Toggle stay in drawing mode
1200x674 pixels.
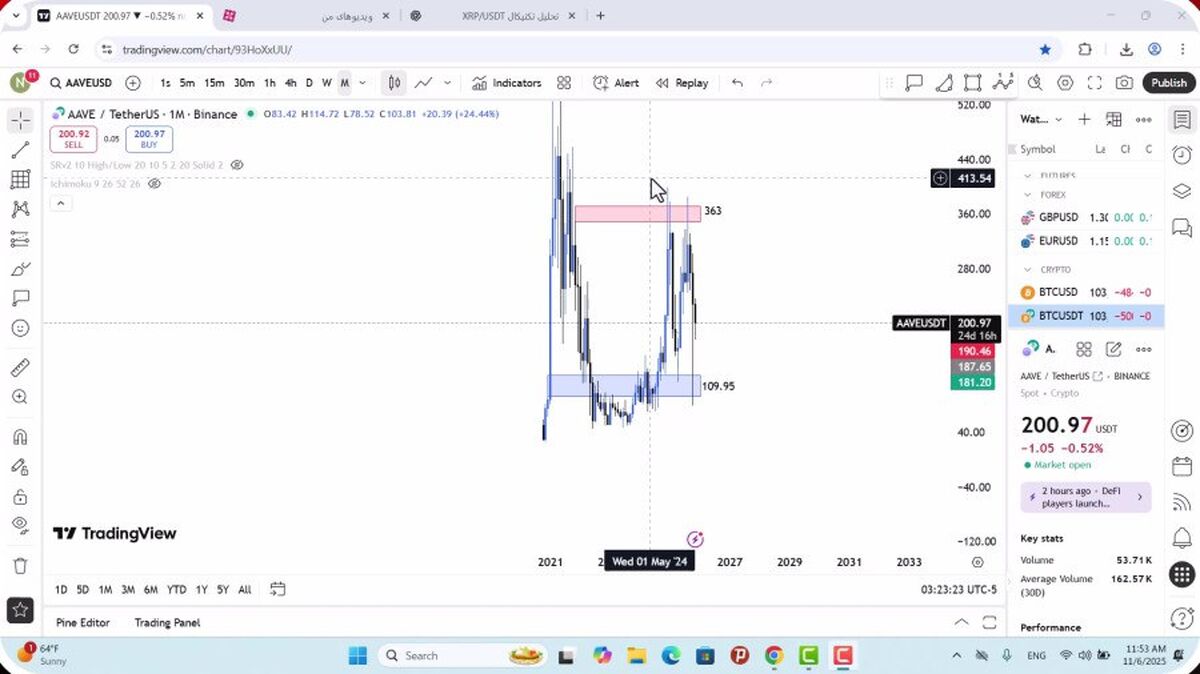pos(20,467)
